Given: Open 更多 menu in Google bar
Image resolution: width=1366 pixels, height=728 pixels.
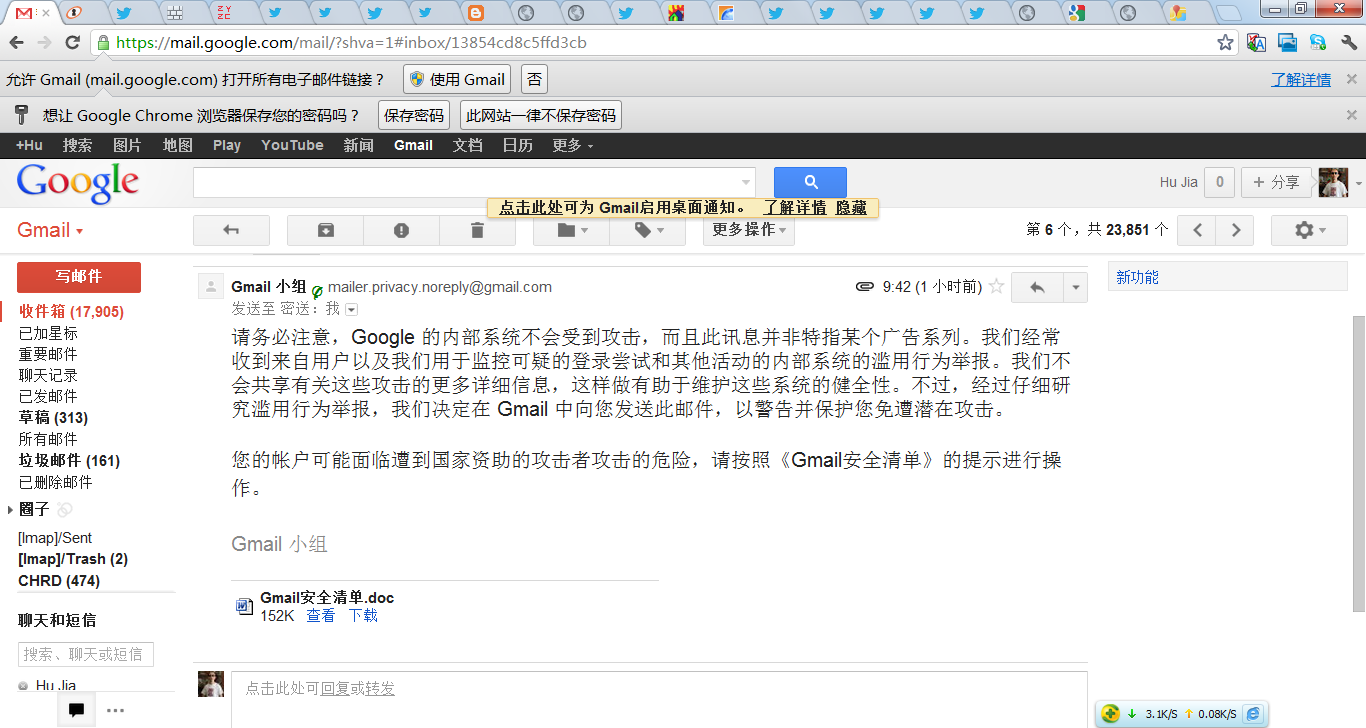Looking at the screenshot, I should pos(572,145).
